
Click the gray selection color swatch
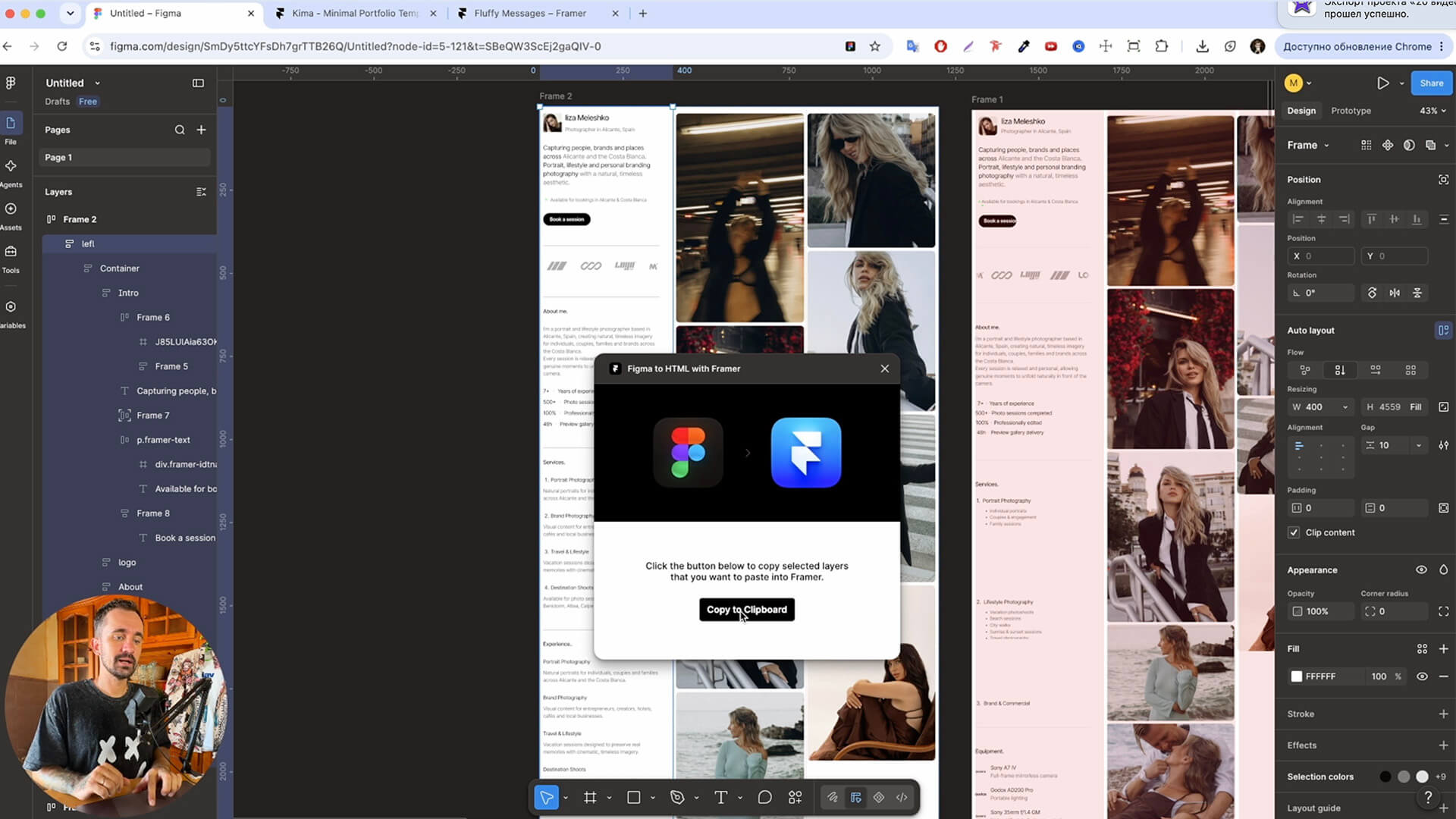(1404, 777)
